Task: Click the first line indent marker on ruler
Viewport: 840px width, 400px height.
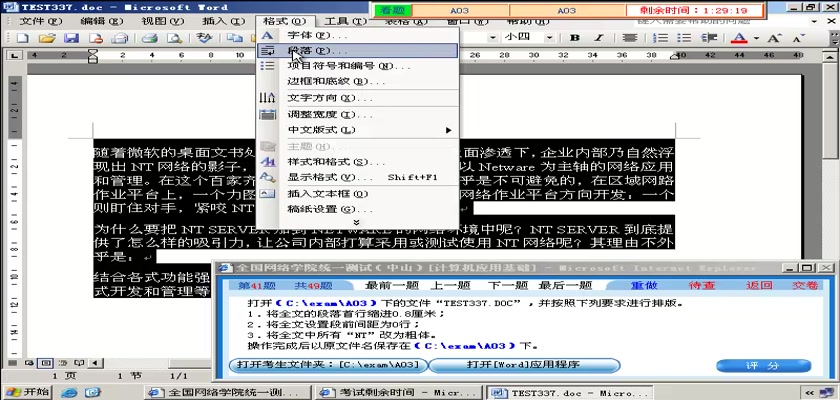Action: pyautogui.click(x=93, y=52)
